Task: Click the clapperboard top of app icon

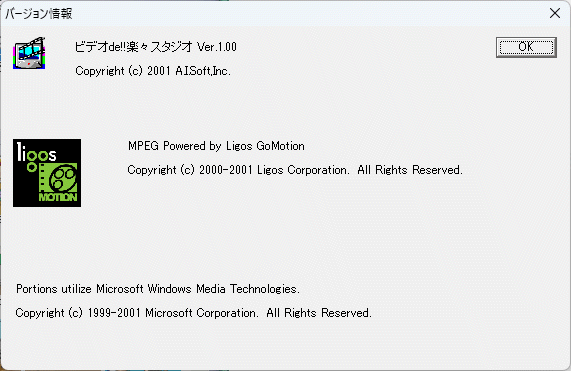Action: point(32,44)
